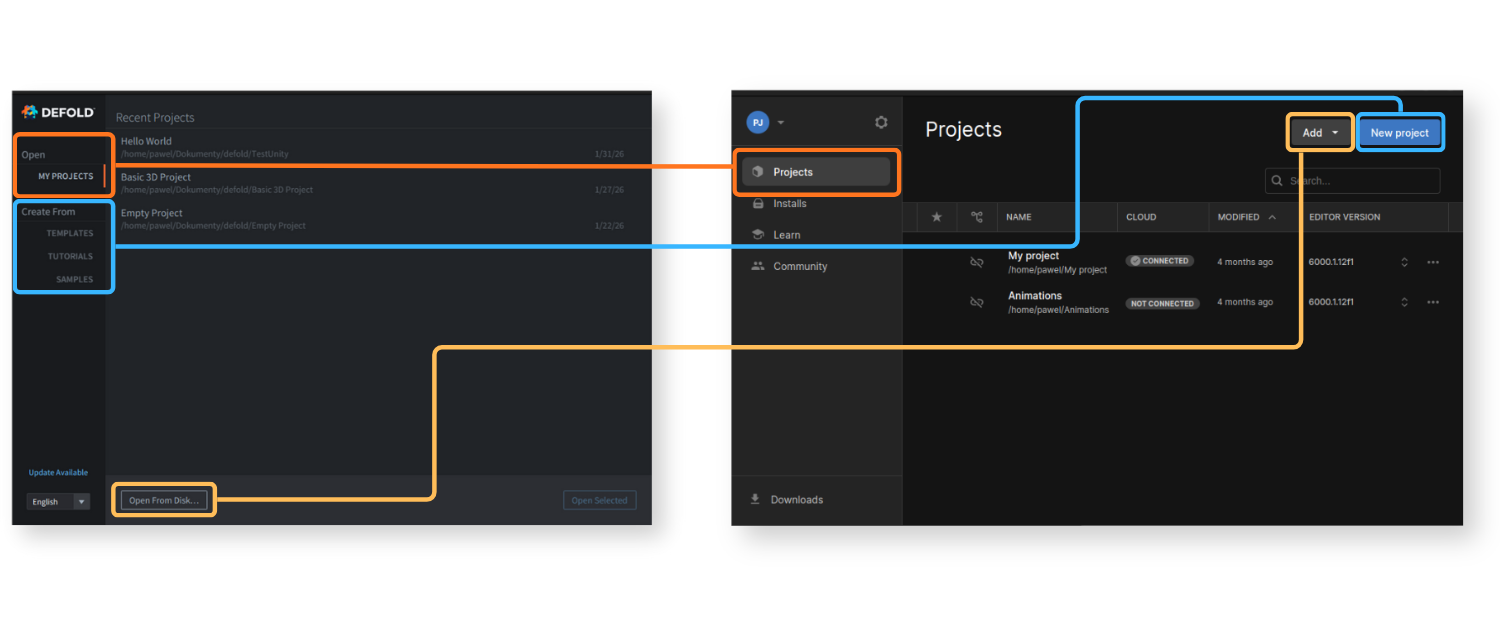Viewport: 1500px width, 630px height.
Task: Open three-dot menu for Animations project
Action: tap(1433, 302)
